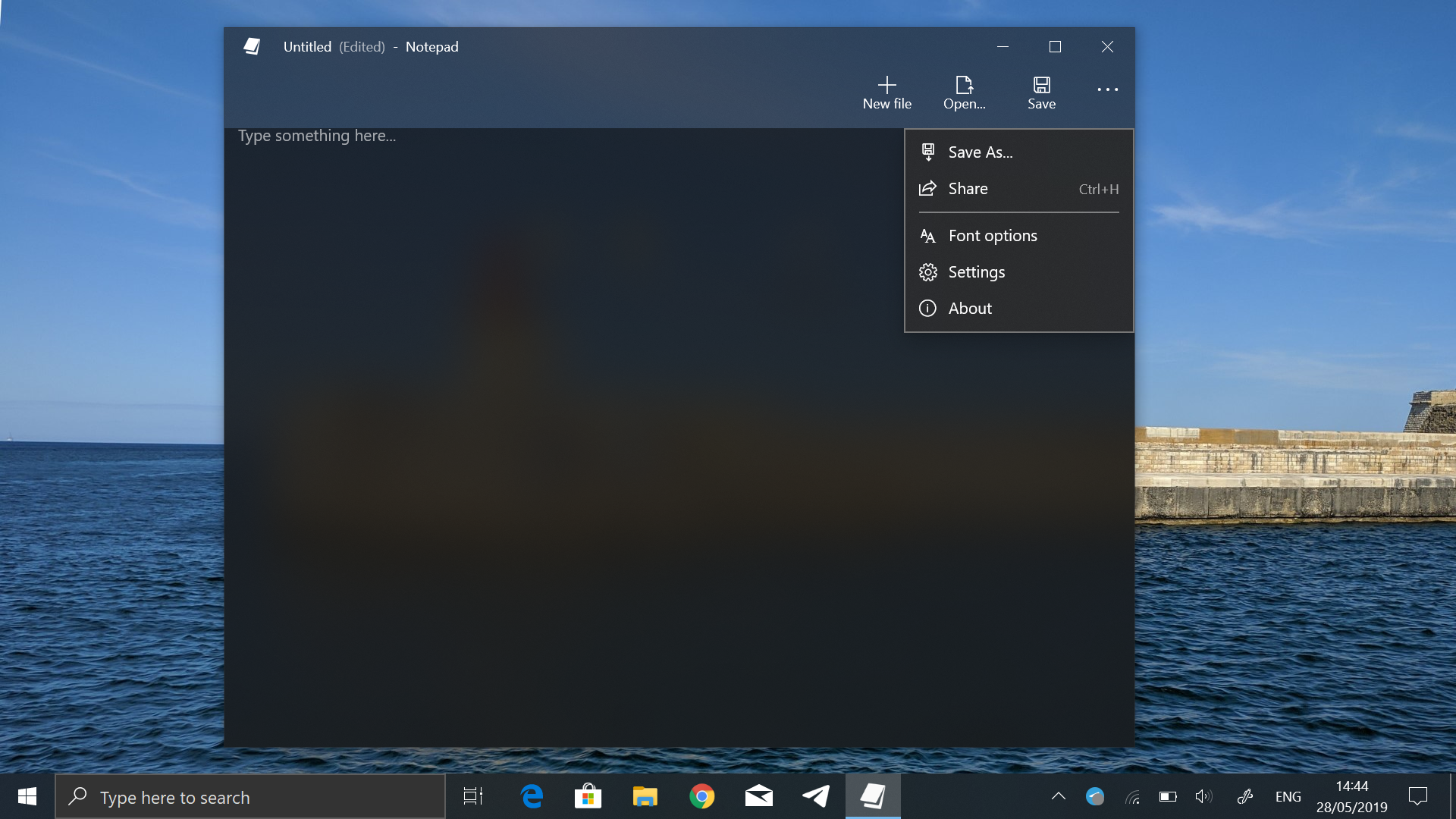
Task: Open Telegram from the taskbar
Action: pos(816,796)
